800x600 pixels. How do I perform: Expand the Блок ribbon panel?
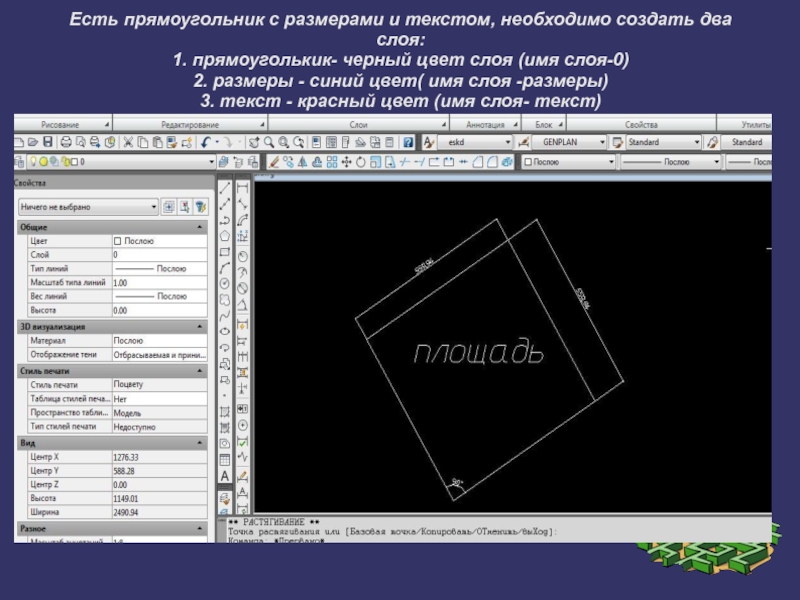coord(561,124)
